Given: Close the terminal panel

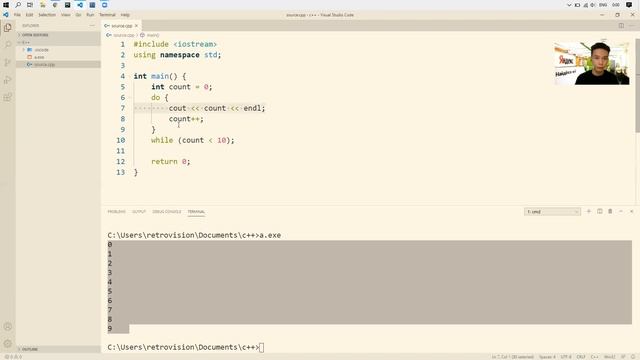Looking at the screenshot, I should coord(631,211).
